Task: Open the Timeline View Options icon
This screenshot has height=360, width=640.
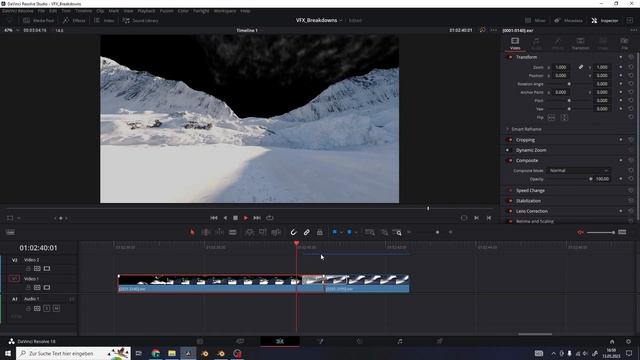Action: coord(11,232)
